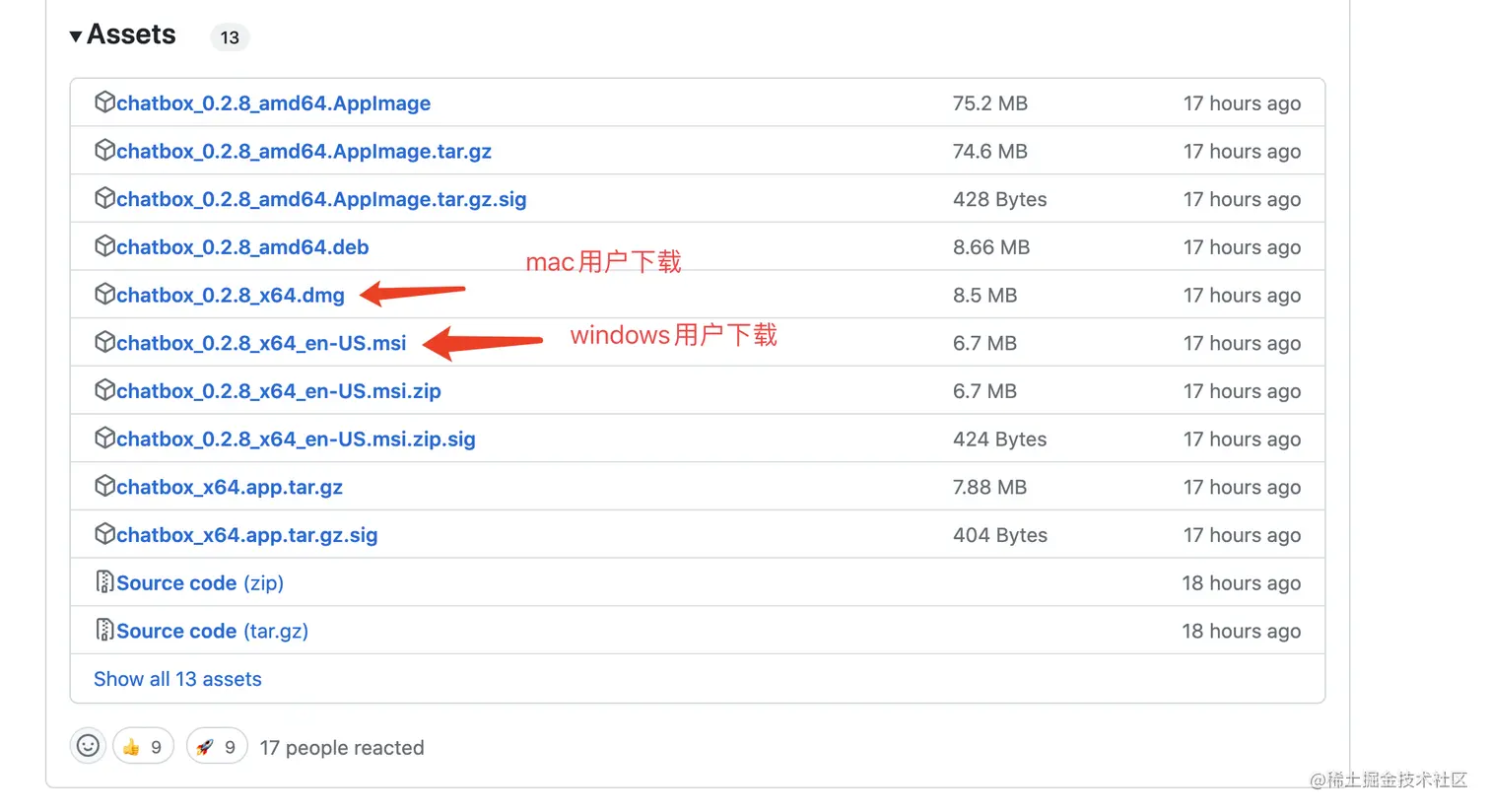Download Source code (tar.gz)
1490x812 pixels.
[x=212, y=632]
